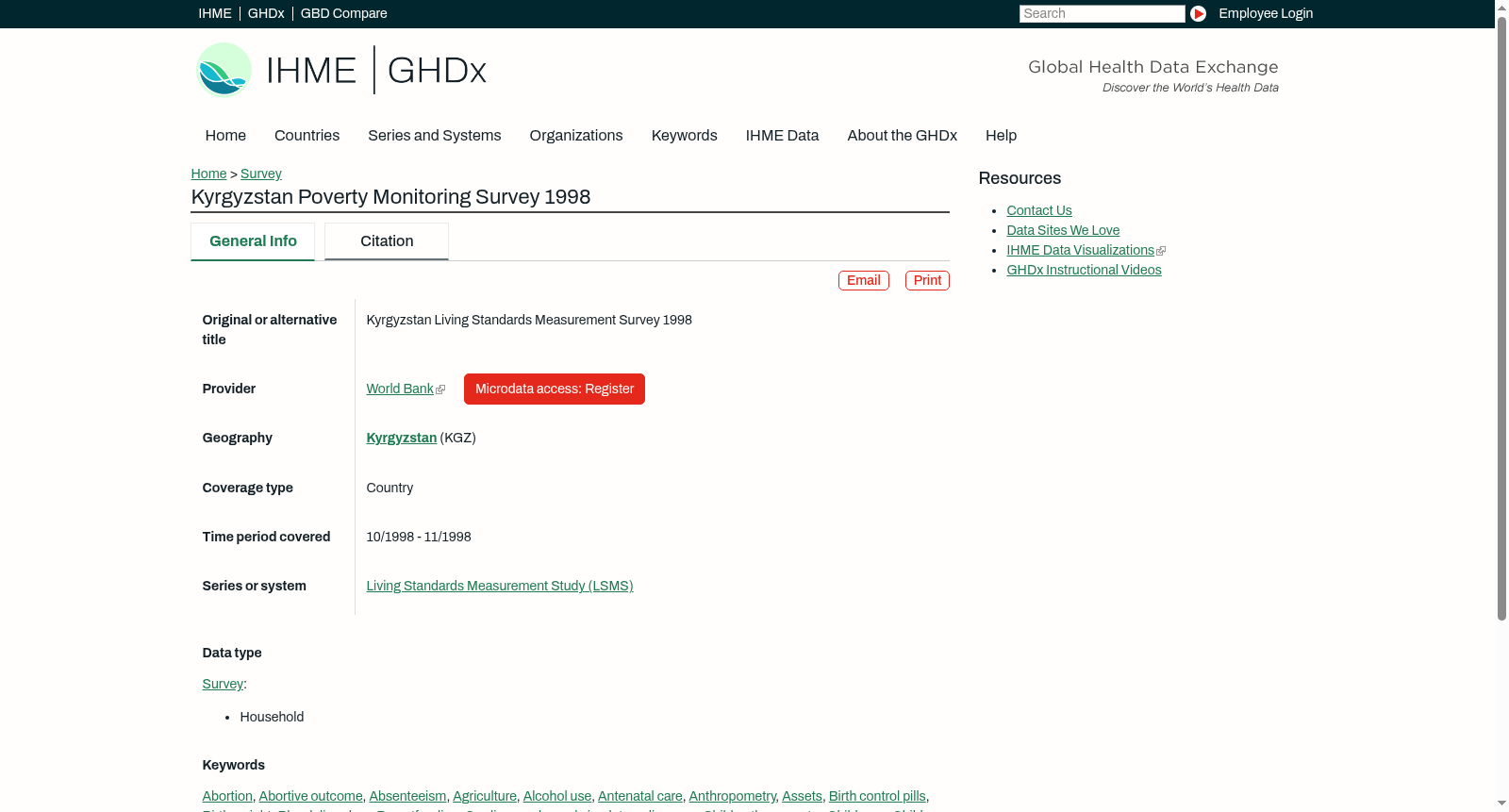
Task: Open IHME link in top bar
Action: [x=215, y=13]
